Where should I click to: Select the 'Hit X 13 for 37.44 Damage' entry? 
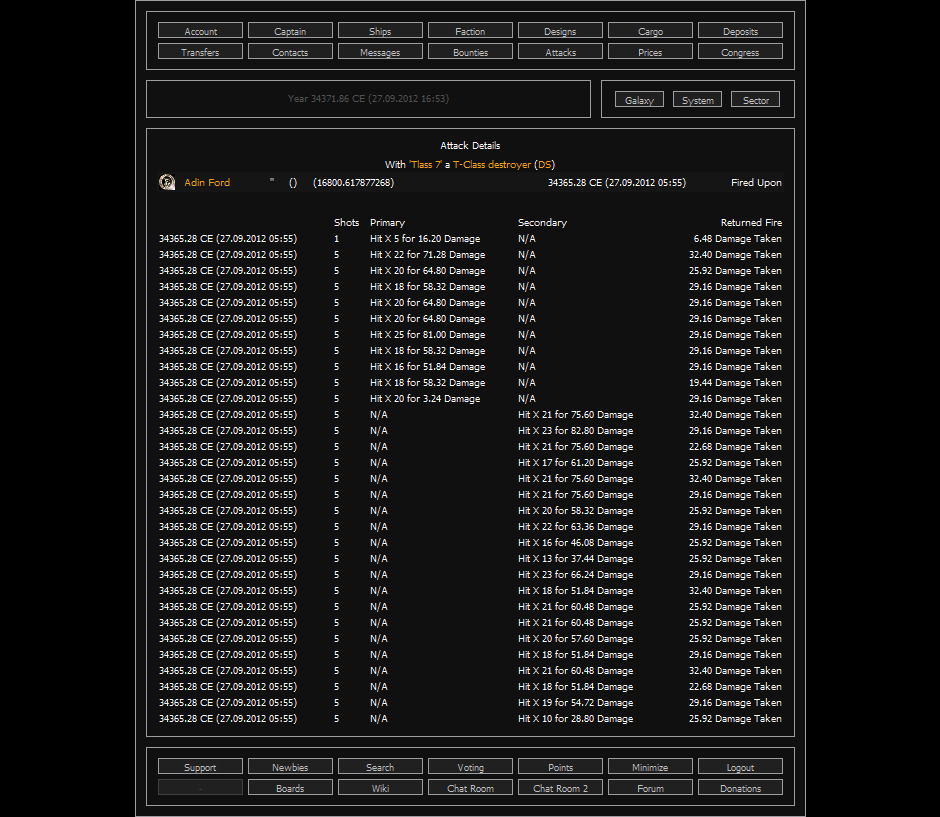pos(576,559)
